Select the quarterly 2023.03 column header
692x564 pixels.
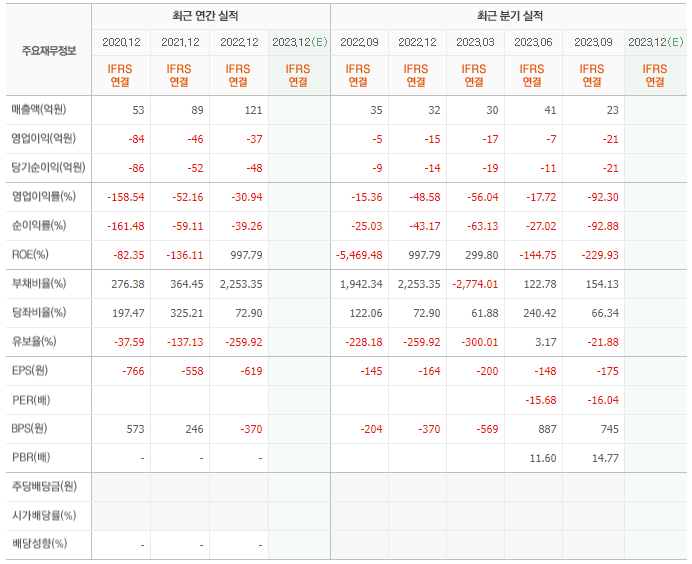pos(475,42)
